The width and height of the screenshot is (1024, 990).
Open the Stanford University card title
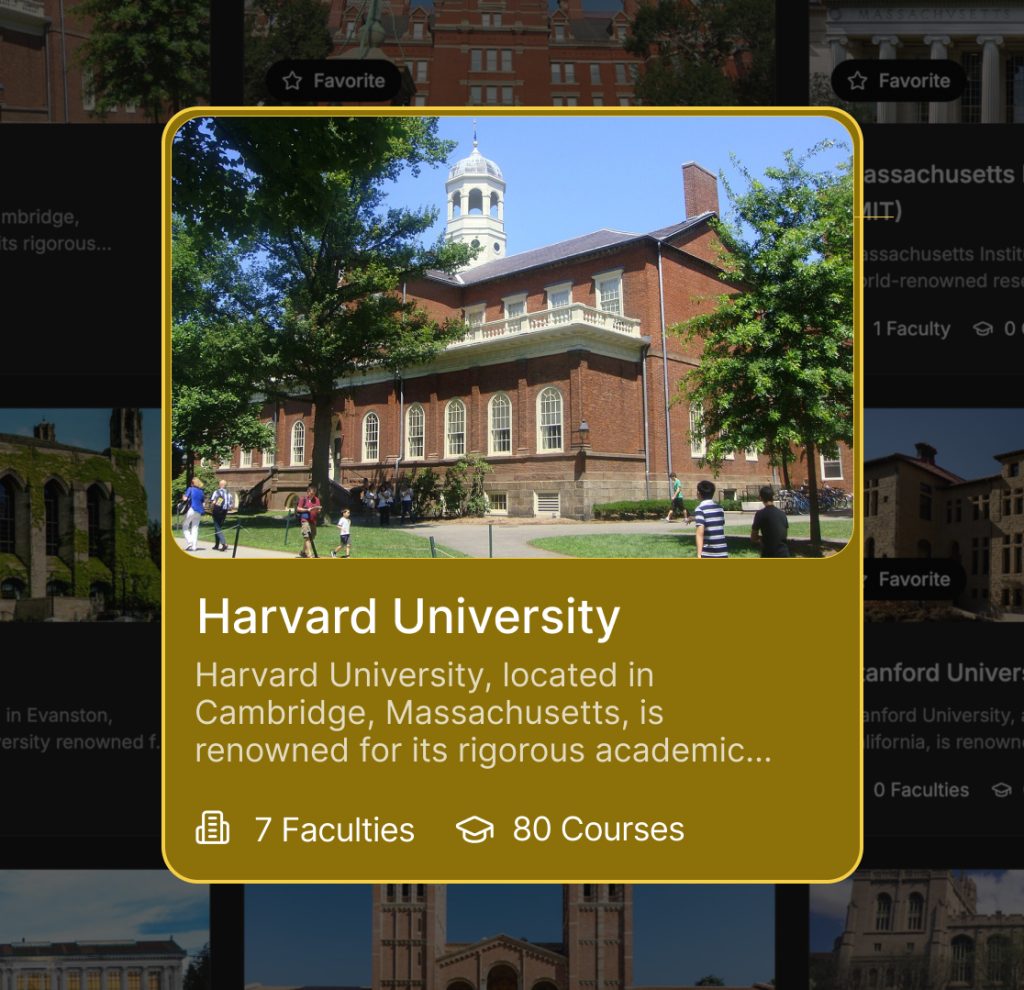pos(944,673)
